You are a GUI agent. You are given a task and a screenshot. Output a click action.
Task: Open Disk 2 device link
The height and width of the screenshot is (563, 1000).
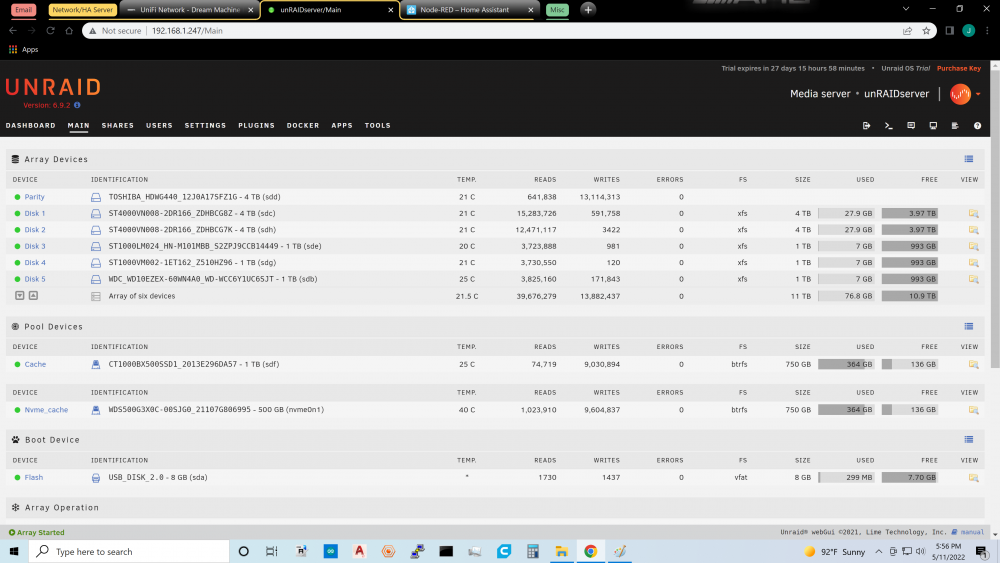34,230
